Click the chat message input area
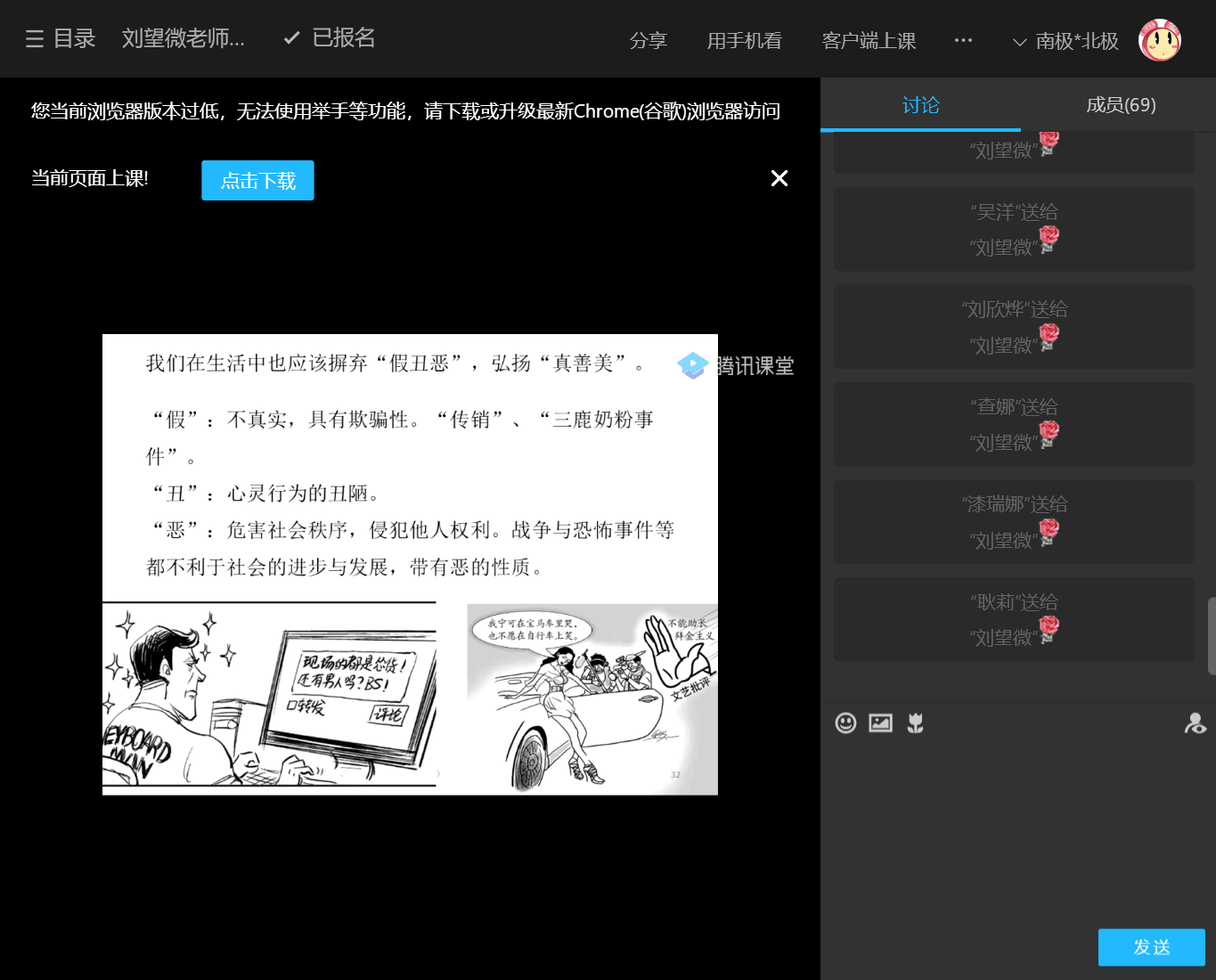 coord(1016,829)
